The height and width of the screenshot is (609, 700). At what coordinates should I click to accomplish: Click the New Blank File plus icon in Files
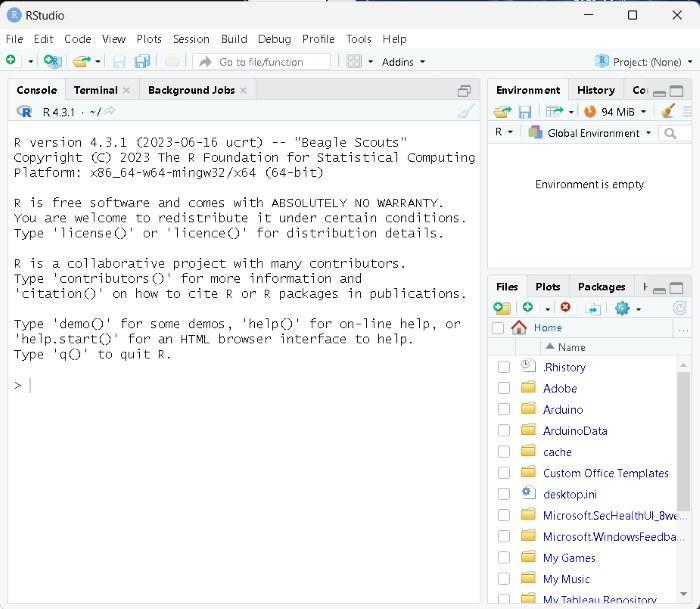click(528, 307)
